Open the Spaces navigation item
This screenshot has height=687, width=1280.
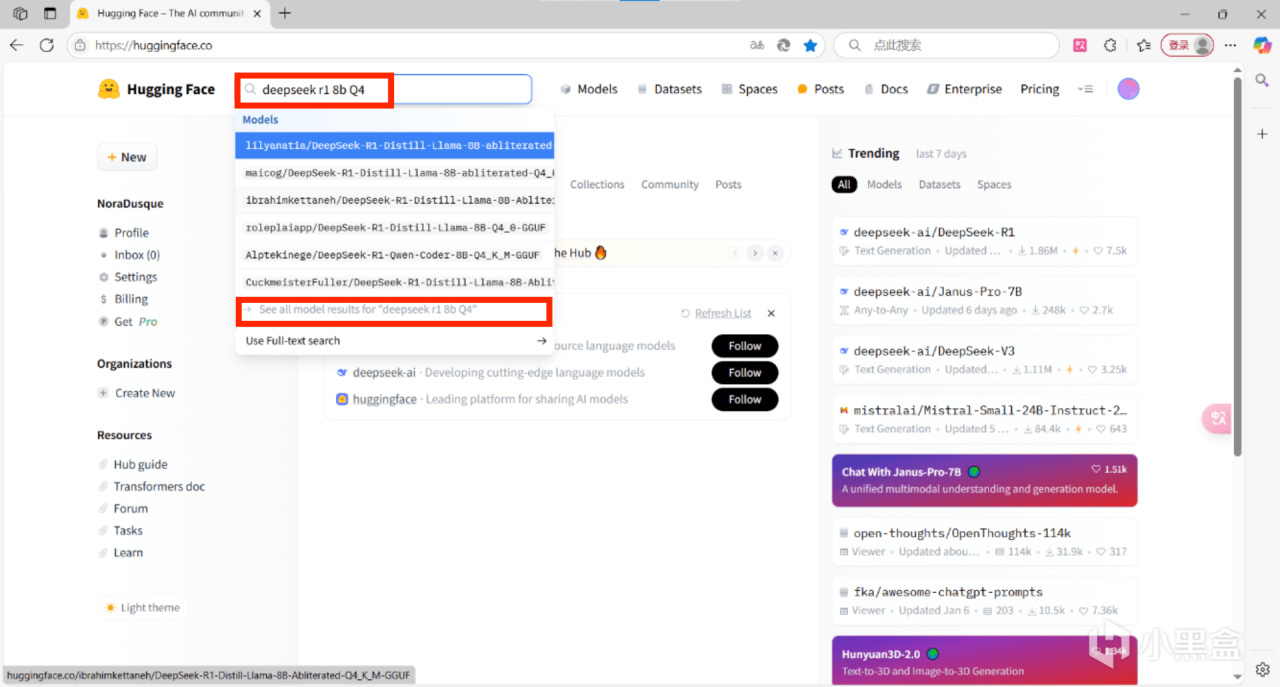click(749, 89)
